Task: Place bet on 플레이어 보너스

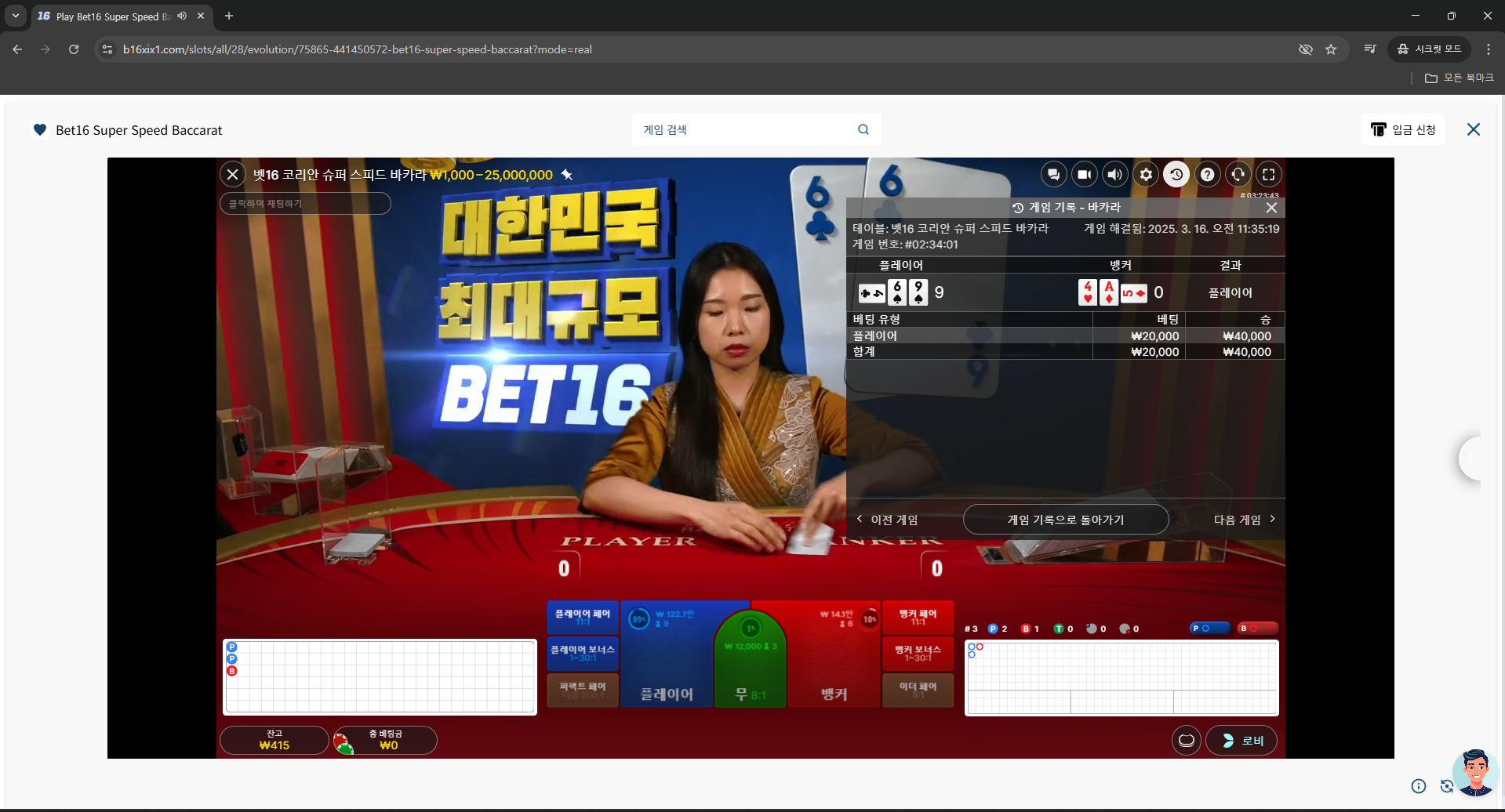Action: click(583, 654)
